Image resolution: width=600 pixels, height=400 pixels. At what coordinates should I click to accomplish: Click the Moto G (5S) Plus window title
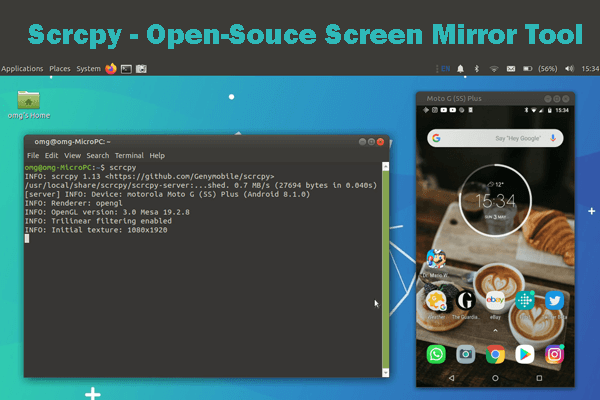pos(454,99)
